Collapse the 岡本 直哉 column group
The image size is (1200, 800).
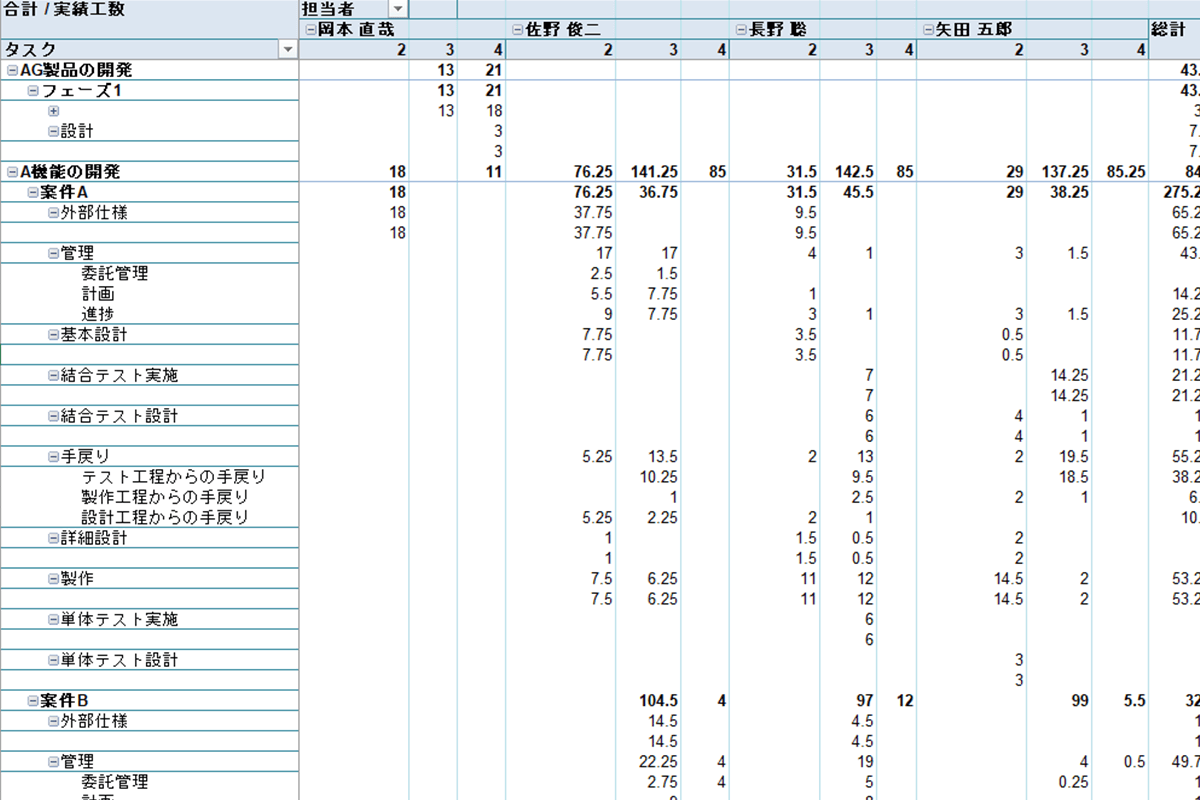coord(310,30)
